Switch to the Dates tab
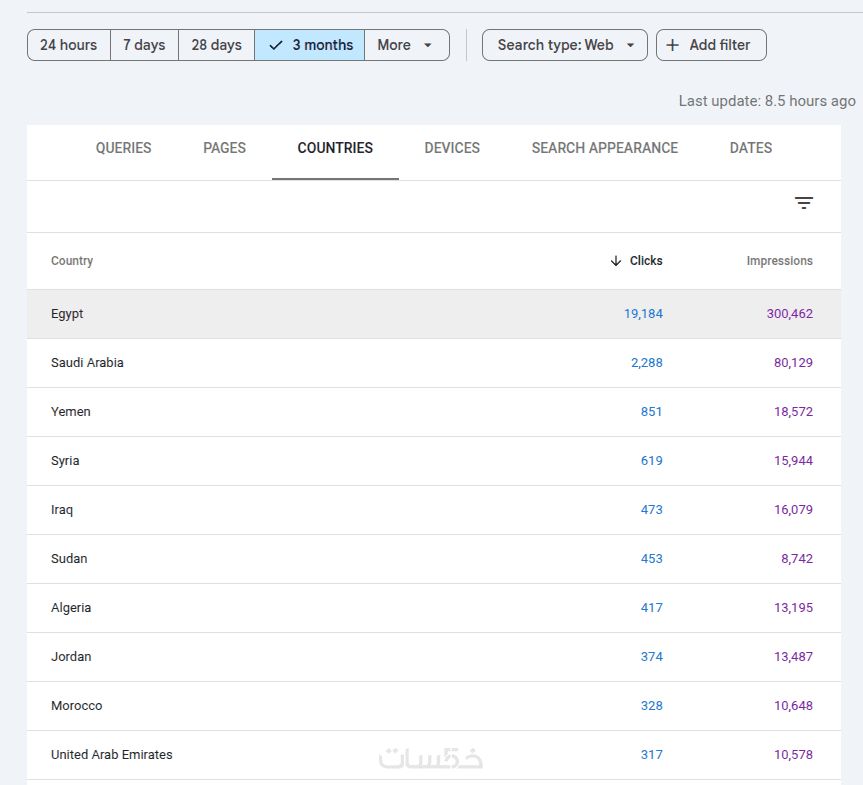This screenshot has width=863, height=785. [751, 148]
